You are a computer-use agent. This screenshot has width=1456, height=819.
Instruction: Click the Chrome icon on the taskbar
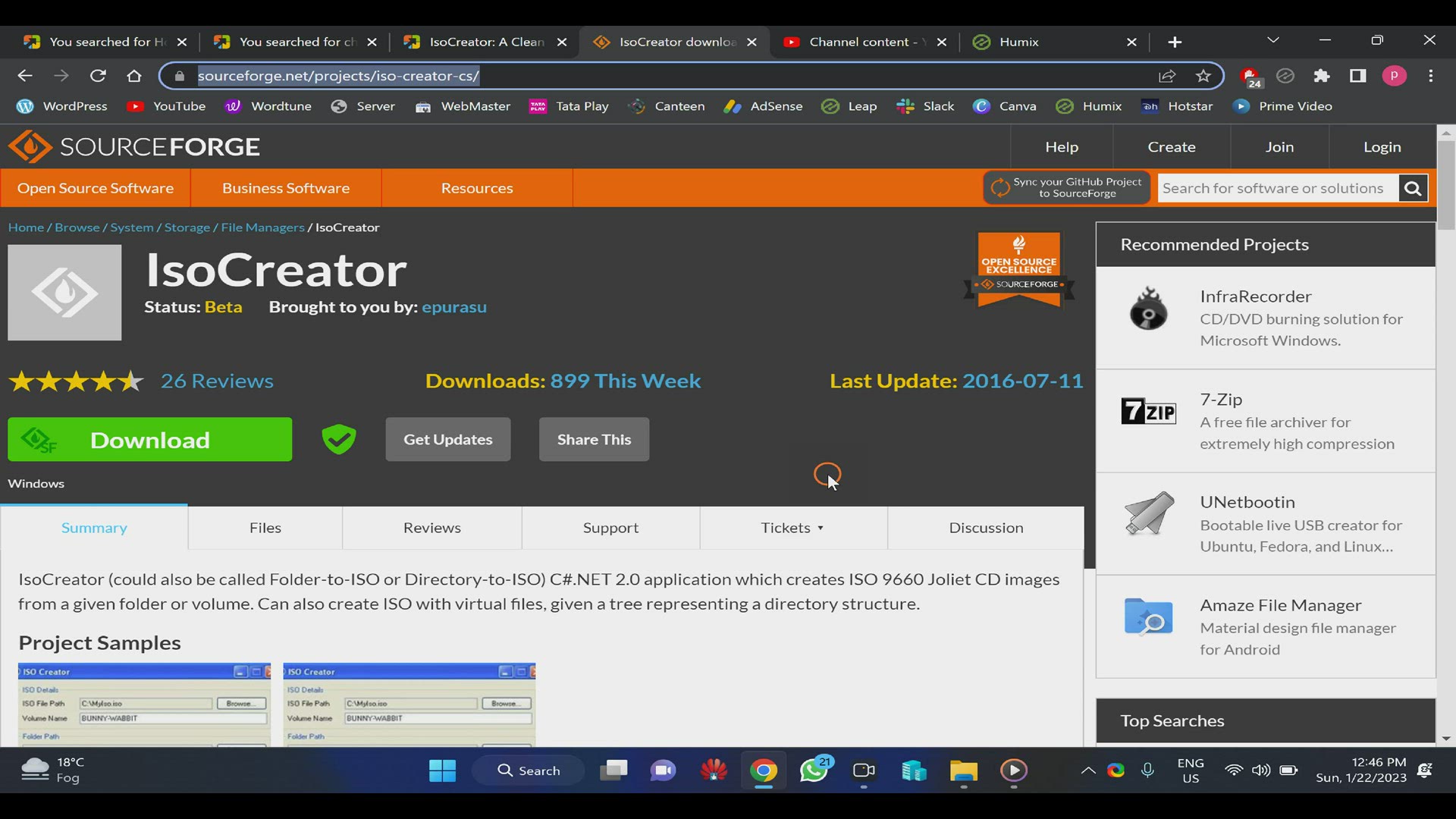764,770
